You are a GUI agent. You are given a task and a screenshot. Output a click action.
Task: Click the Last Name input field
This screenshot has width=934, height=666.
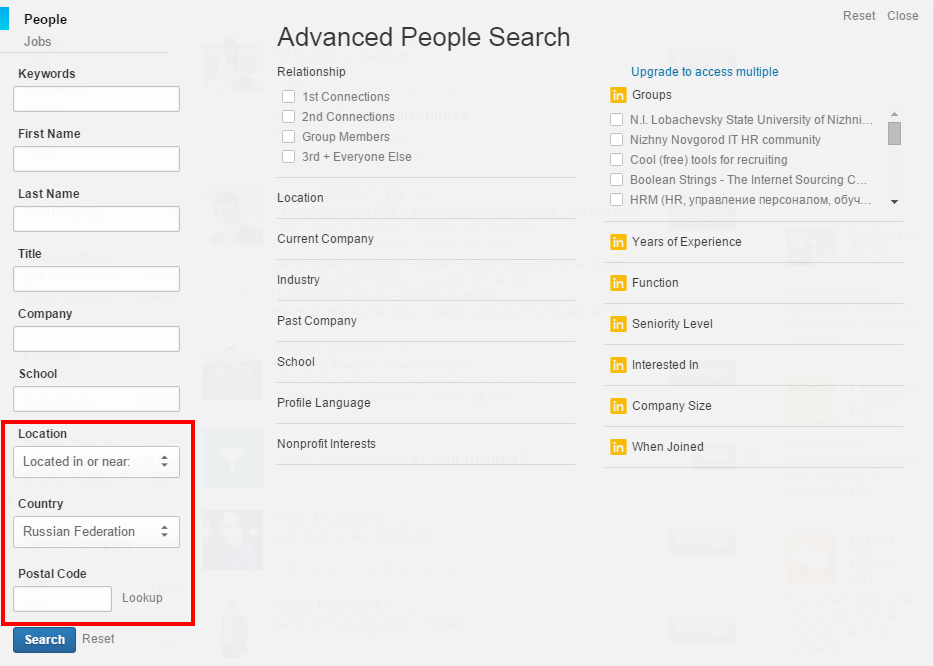[x=96, y=219]
